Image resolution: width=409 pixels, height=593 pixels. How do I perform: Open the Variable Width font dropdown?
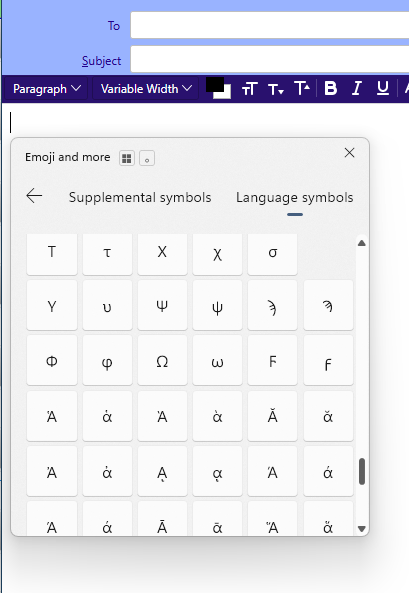tap(146, 89)
